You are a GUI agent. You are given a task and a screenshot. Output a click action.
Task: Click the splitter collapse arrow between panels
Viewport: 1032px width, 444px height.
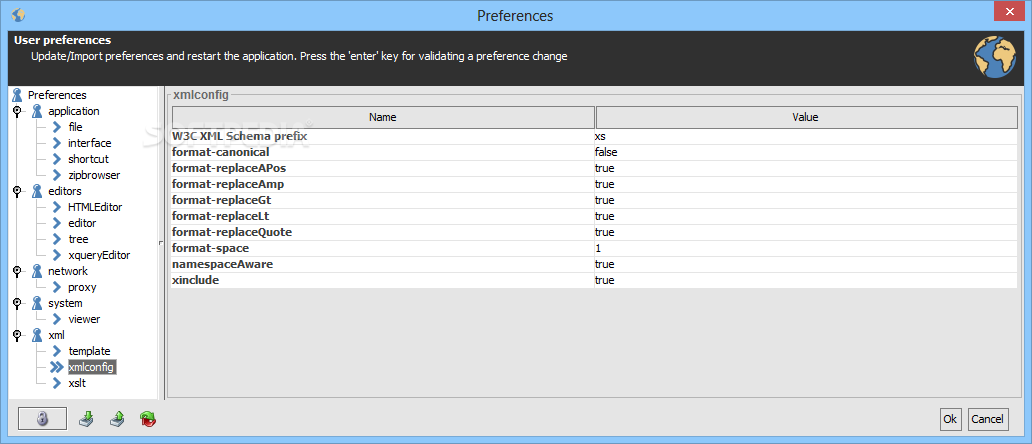pyautogui.click(x=161, y=243)
